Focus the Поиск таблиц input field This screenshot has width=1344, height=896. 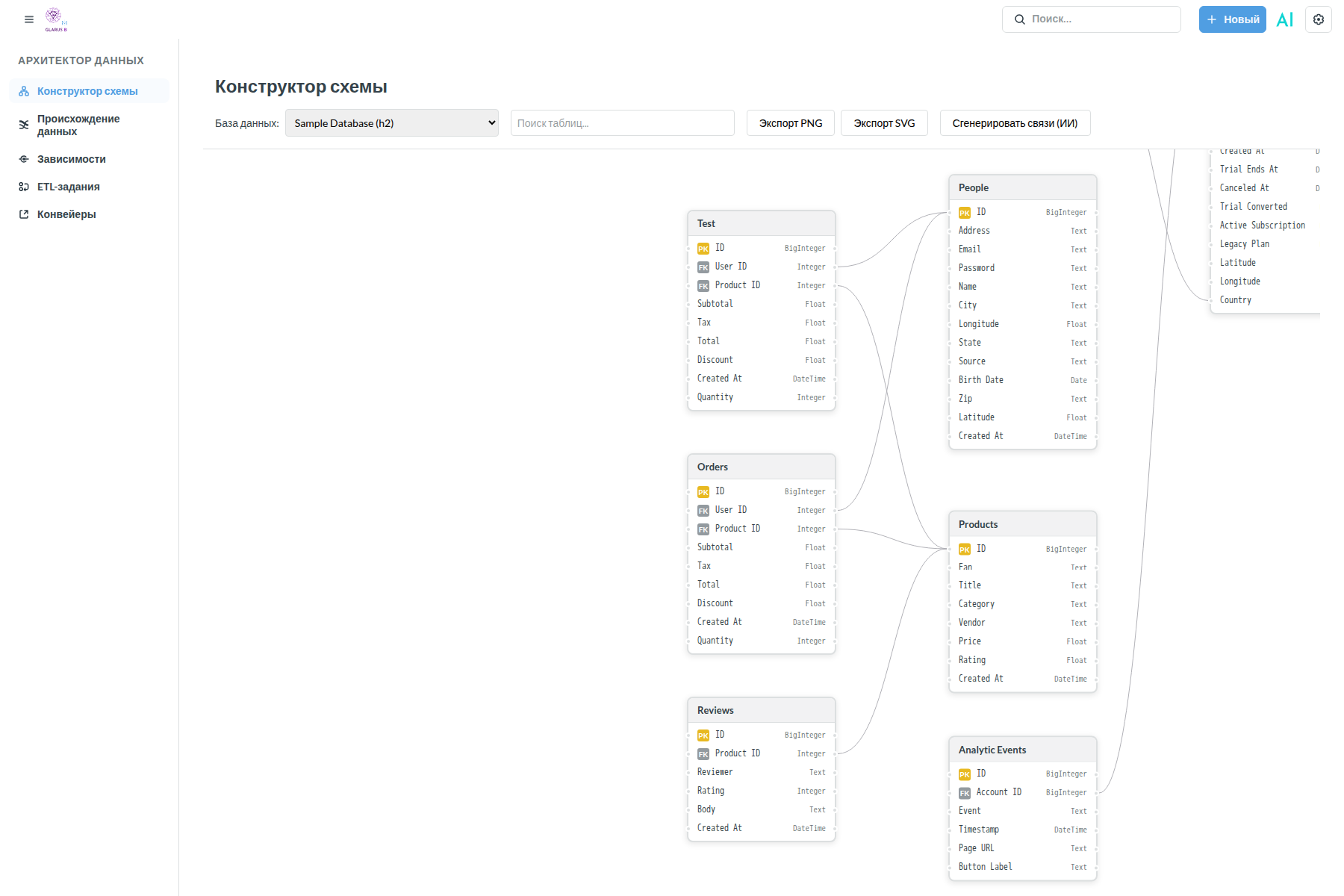pos(623,123)
